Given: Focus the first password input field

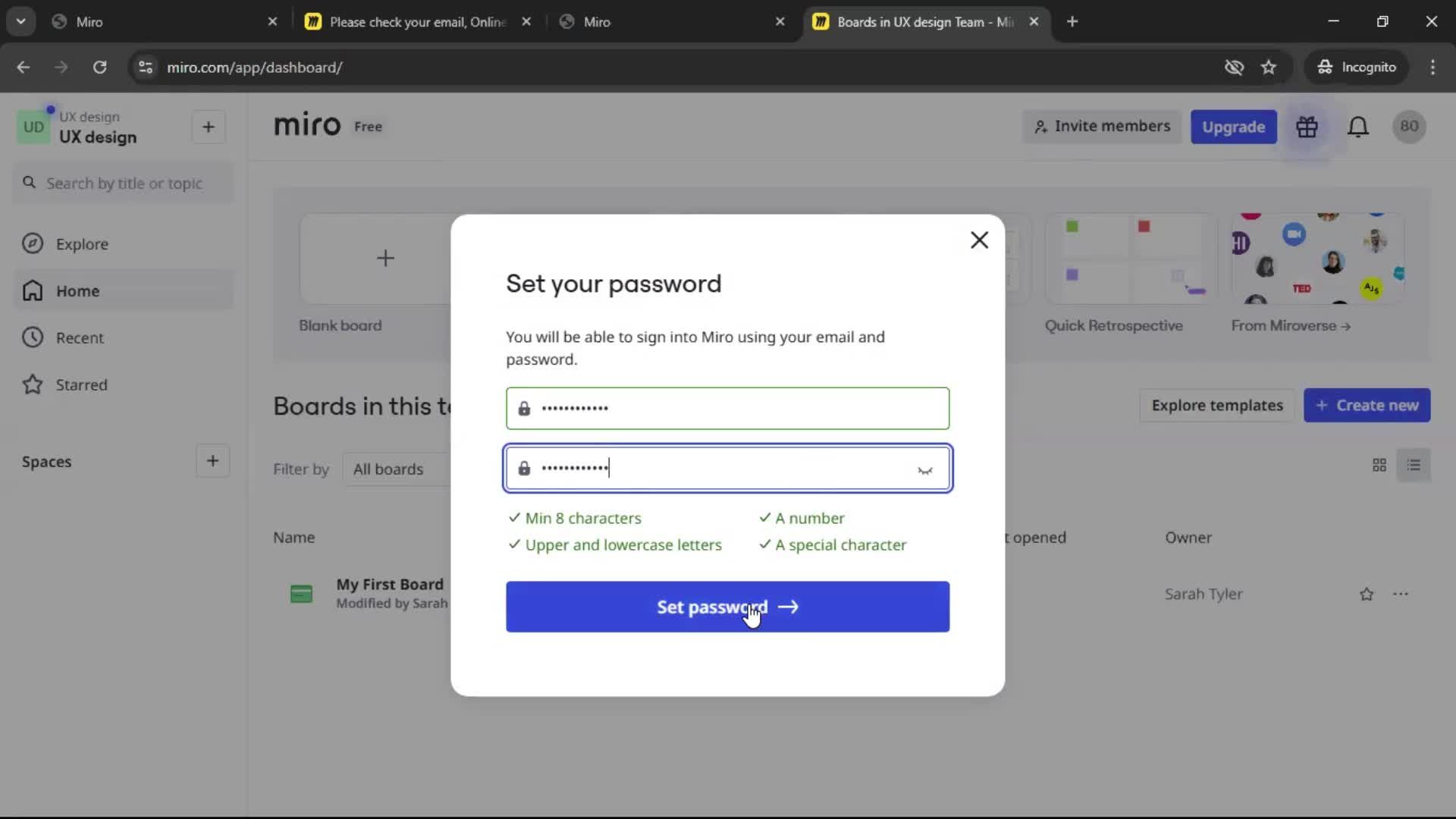Looking at the screenshot, I should tap(727, 409).
